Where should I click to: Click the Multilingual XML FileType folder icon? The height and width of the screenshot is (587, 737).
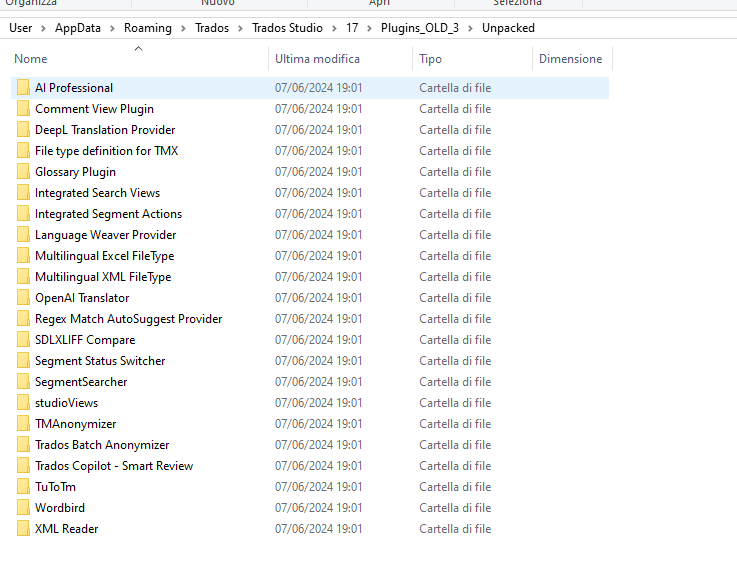[x=23, y=277]
